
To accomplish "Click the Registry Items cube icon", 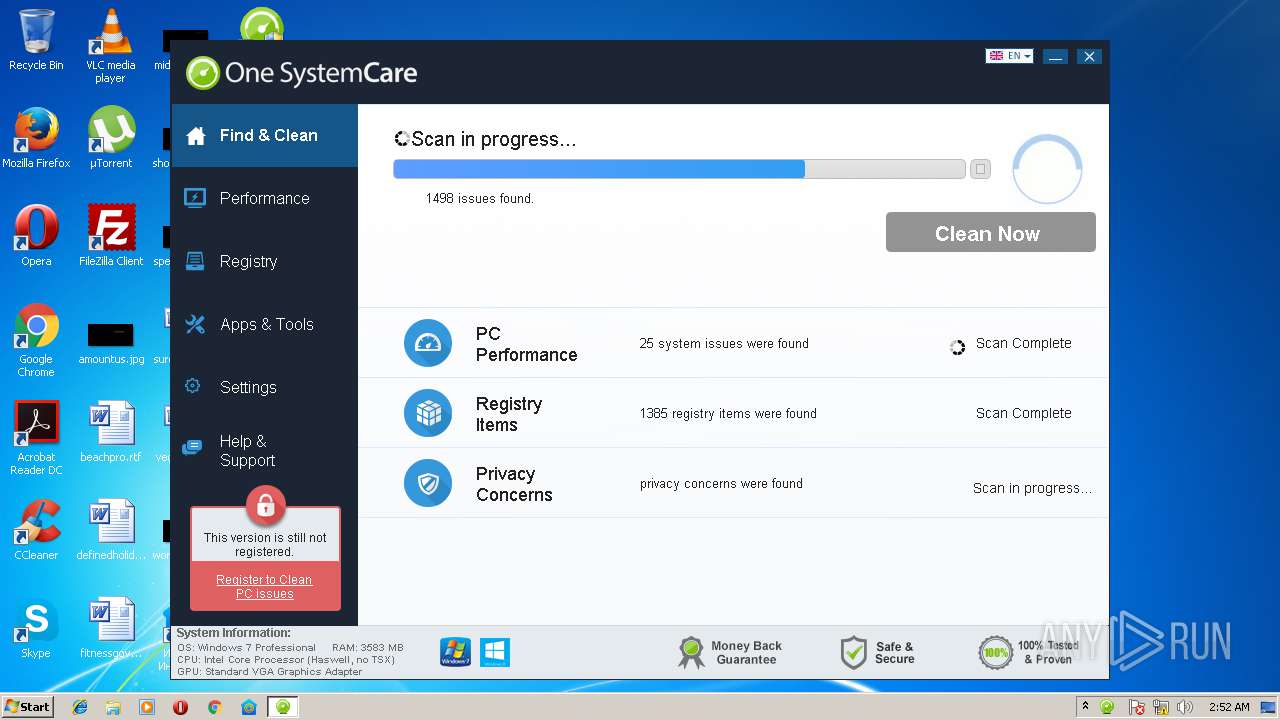I will pos(428,413).
